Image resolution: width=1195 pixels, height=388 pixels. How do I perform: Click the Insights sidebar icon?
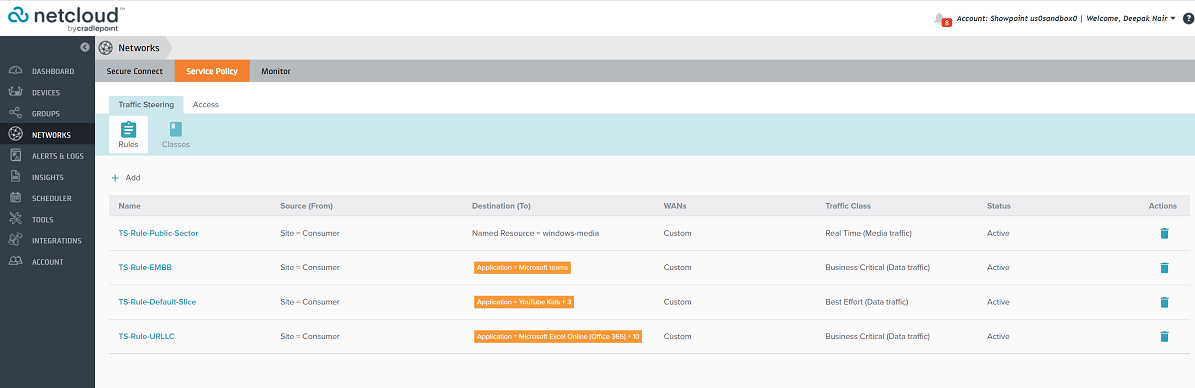(15, 177)
